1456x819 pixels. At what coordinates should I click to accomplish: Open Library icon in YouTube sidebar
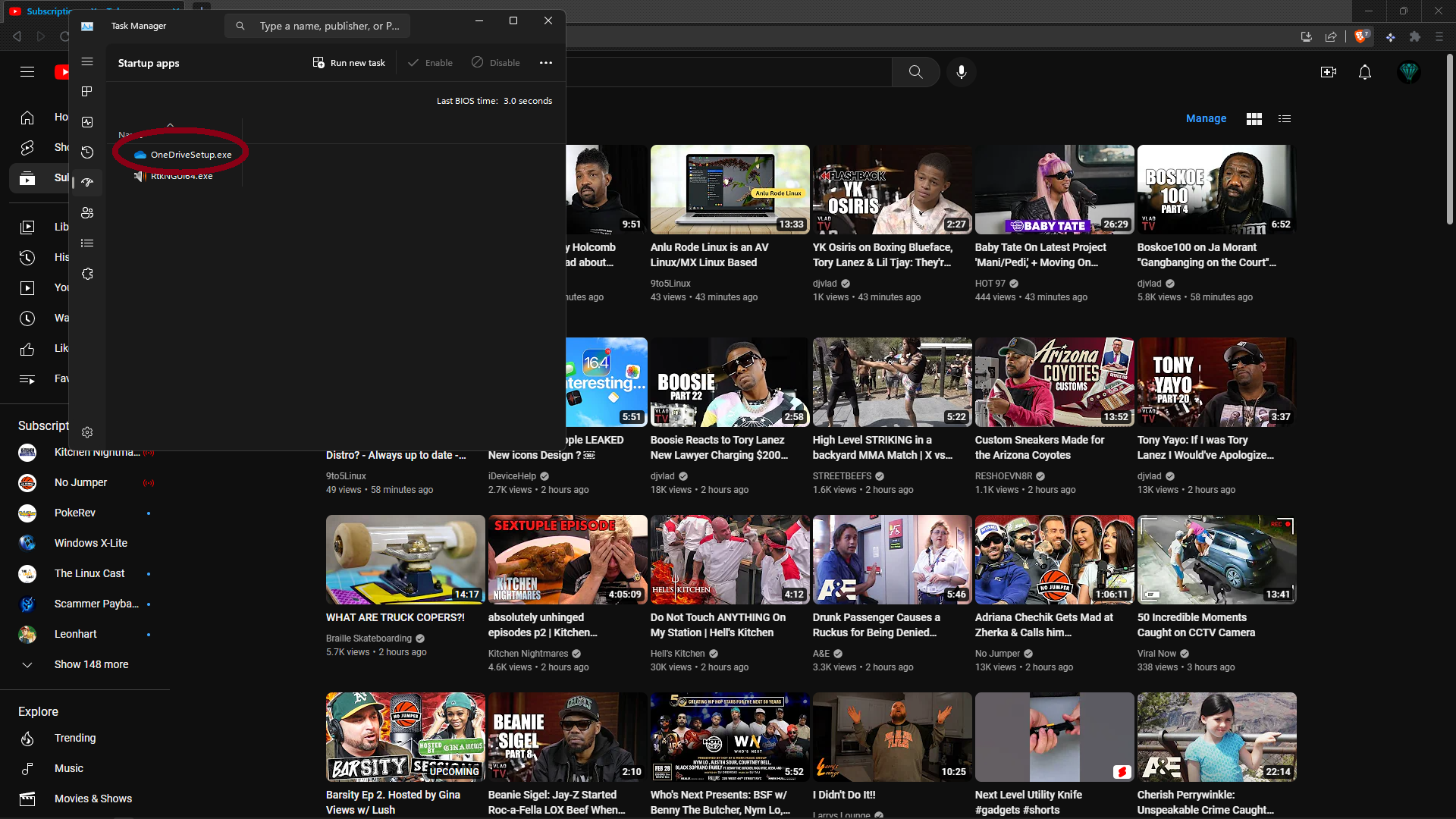(27, 227)
